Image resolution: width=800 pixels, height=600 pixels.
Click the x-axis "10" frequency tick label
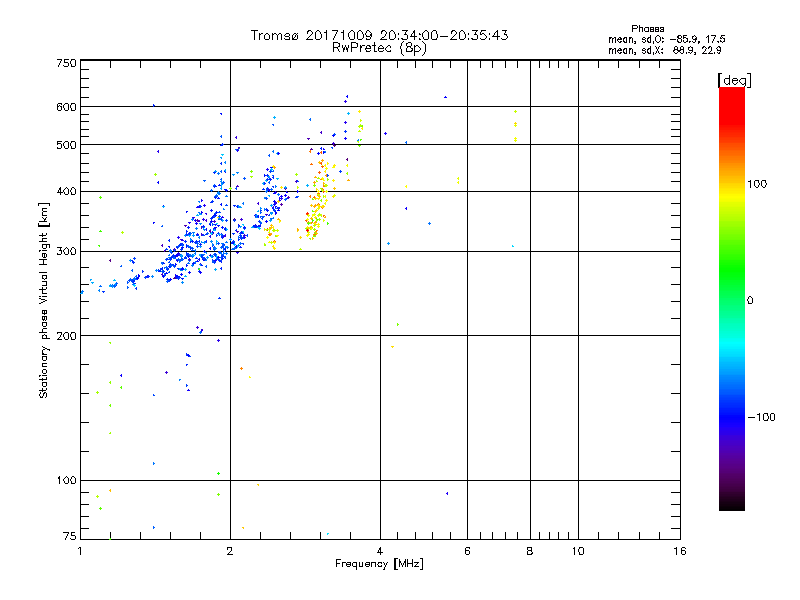click(x=578, y=551)
